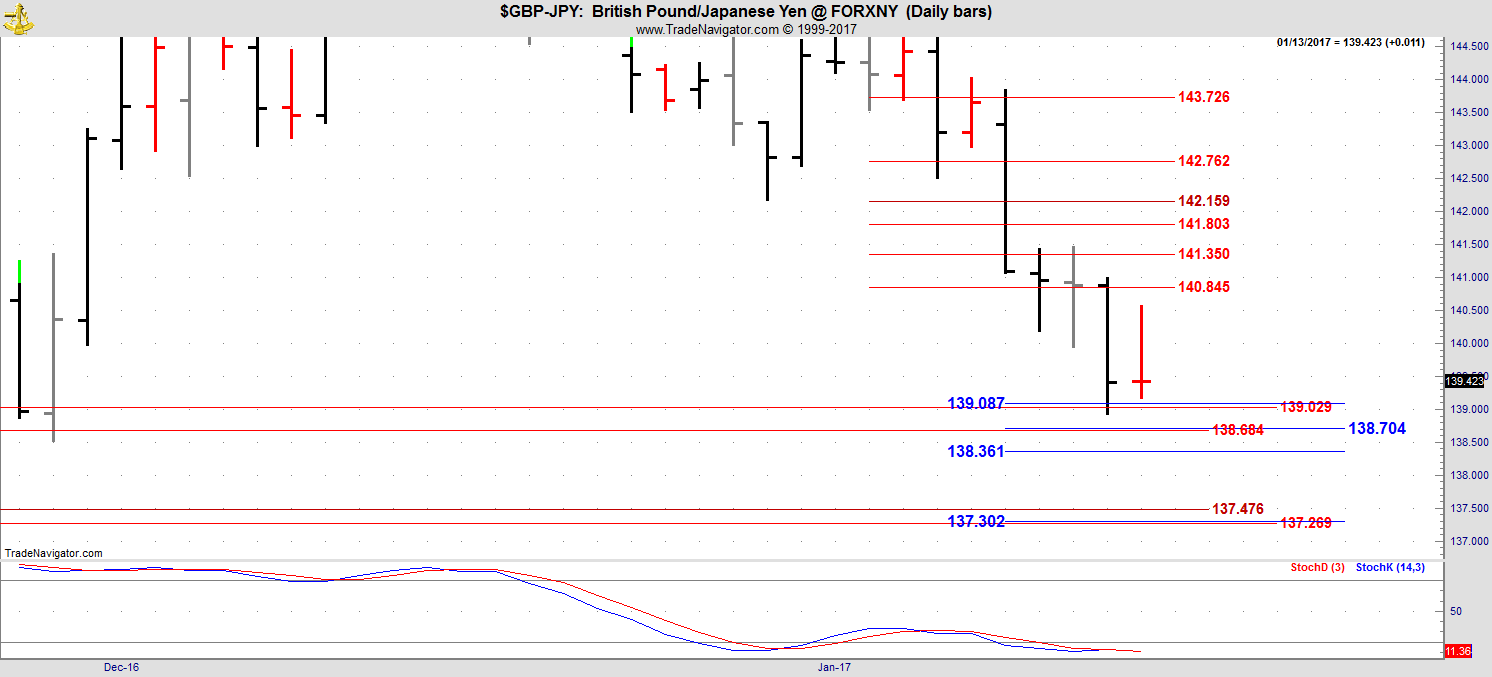The width and height of the screenshot is (1492, 677).
Task: Click the red 11.36 stochastic value tag
Action: (x=1457, y=651)
